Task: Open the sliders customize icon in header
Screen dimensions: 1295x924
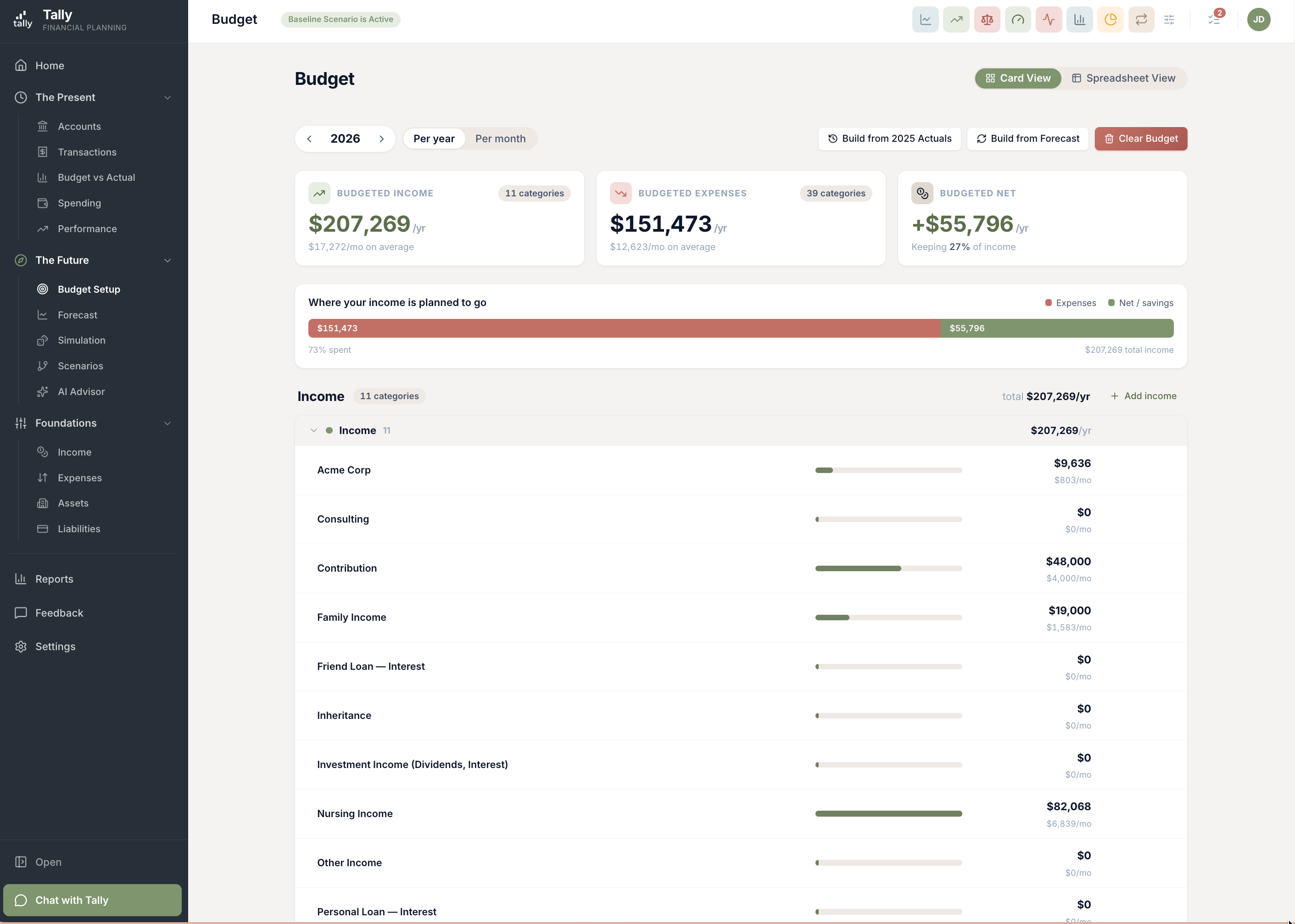Action: [x=1169, y=19]
